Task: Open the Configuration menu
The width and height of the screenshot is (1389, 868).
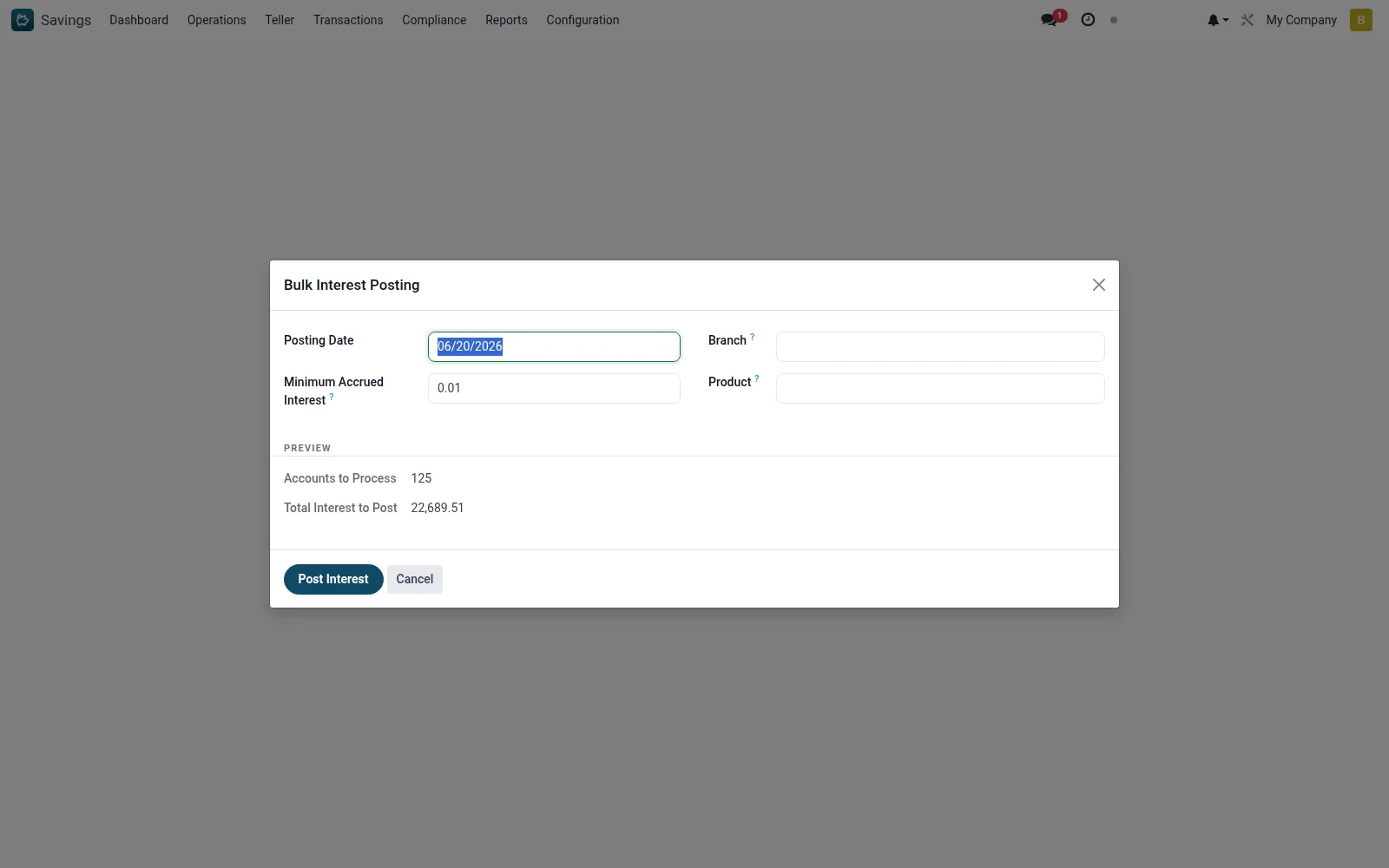Action: pyautogui.click(x=583, y=20)
